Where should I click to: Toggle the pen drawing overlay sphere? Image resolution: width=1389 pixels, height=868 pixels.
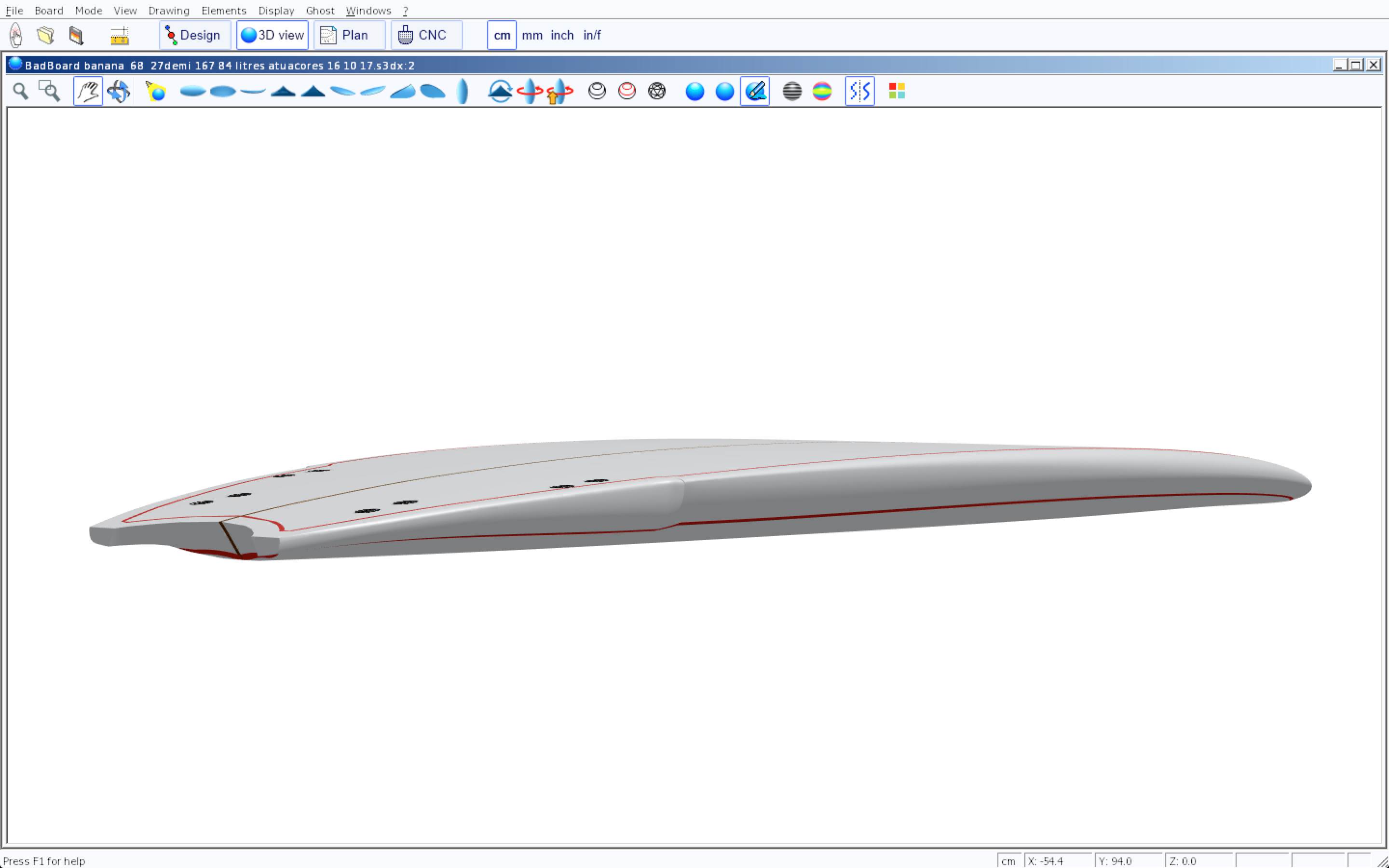tap(755, 91)
